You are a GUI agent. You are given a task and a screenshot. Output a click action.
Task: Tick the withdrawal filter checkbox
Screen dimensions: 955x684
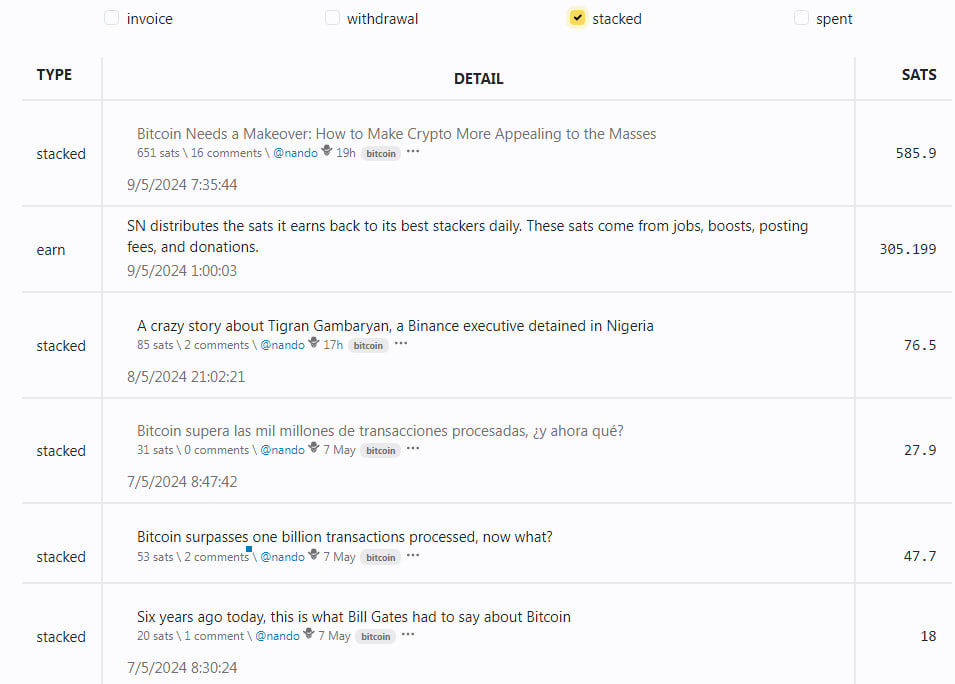(x=332, y=18)
